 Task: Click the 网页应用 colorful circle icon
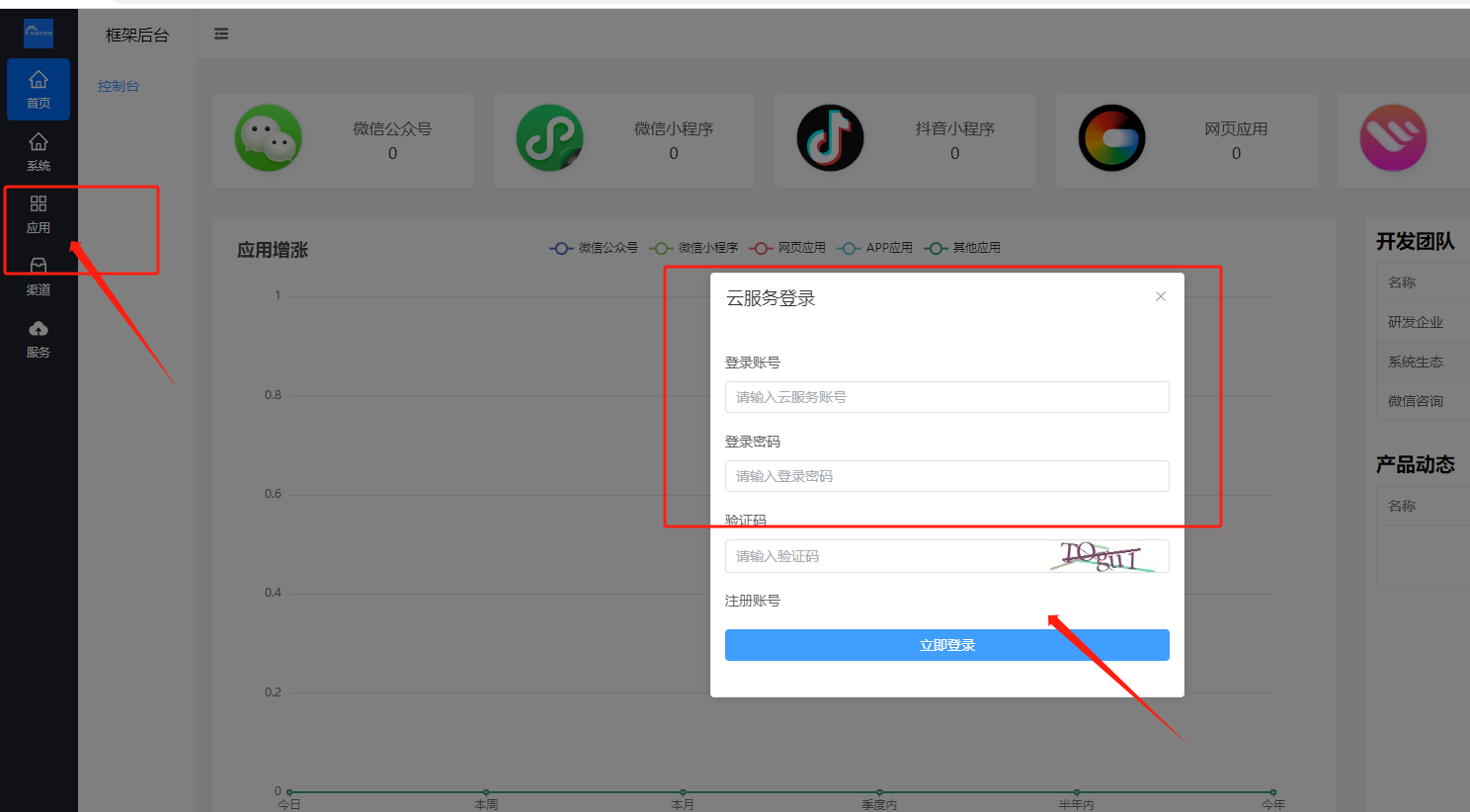click(1112, 138)
